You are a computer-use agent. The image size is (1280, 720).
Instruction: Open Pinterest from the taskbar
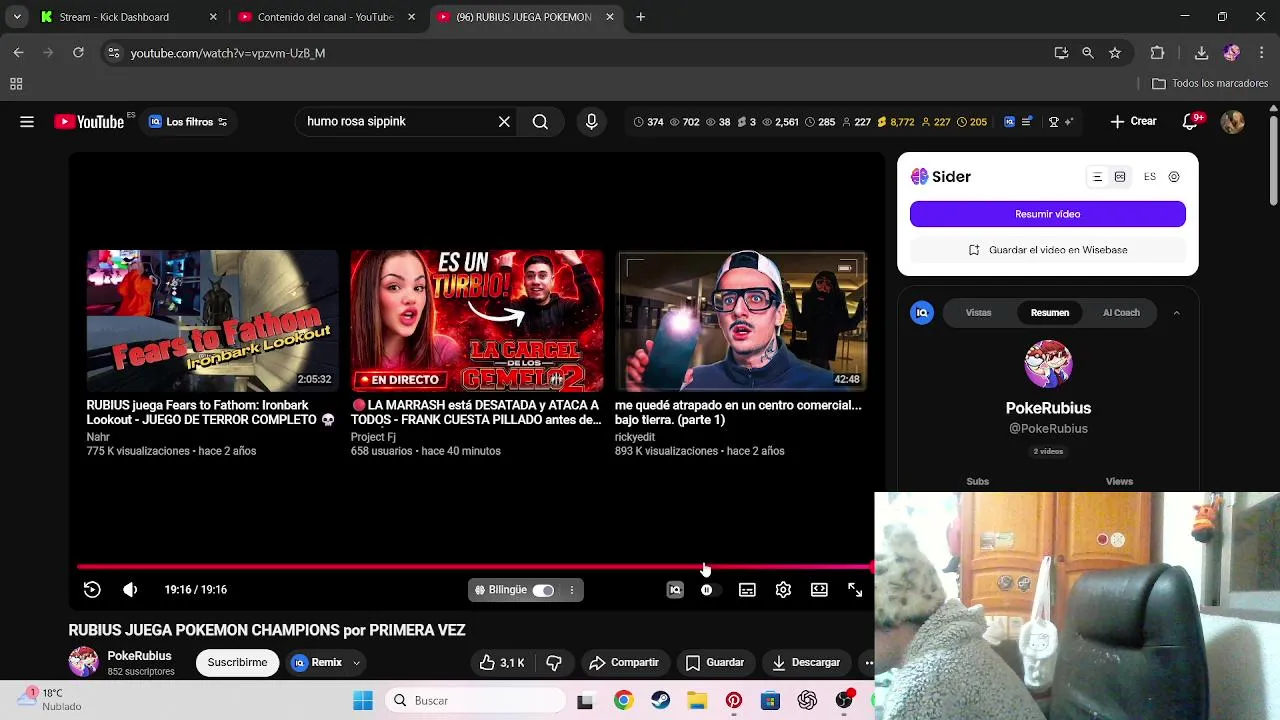[x=734, y=701]
